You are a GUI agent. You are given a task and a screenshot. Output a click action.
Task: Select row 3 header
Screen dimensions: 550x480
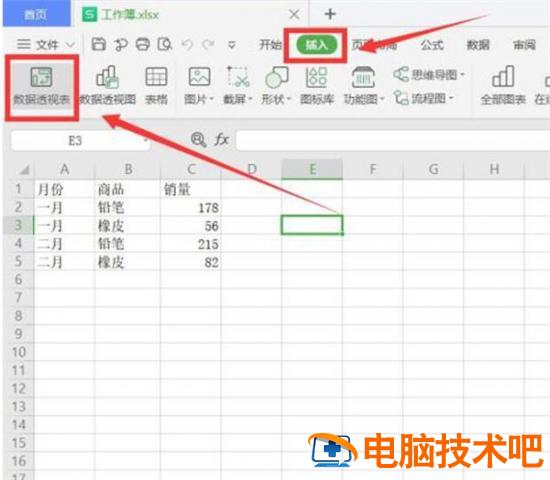point(19,225)
